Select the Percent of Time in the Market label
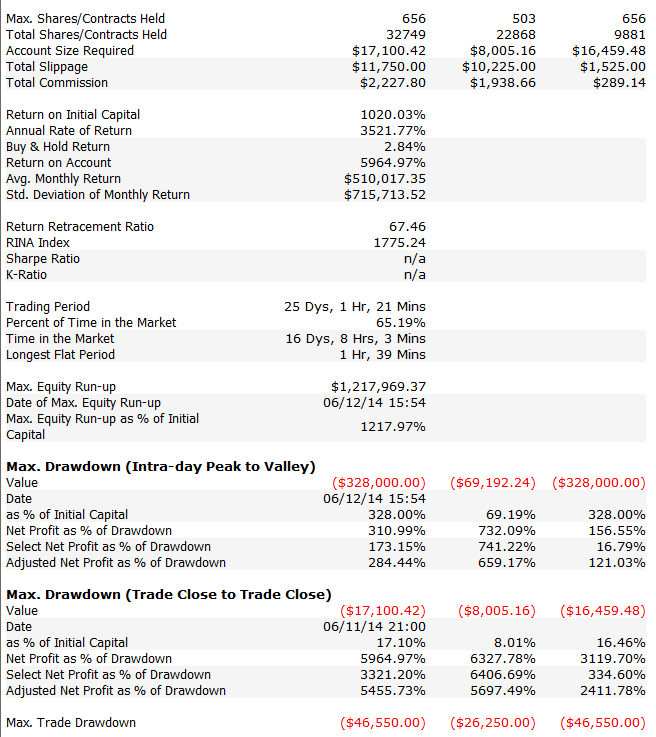 [x=91, y=322]
